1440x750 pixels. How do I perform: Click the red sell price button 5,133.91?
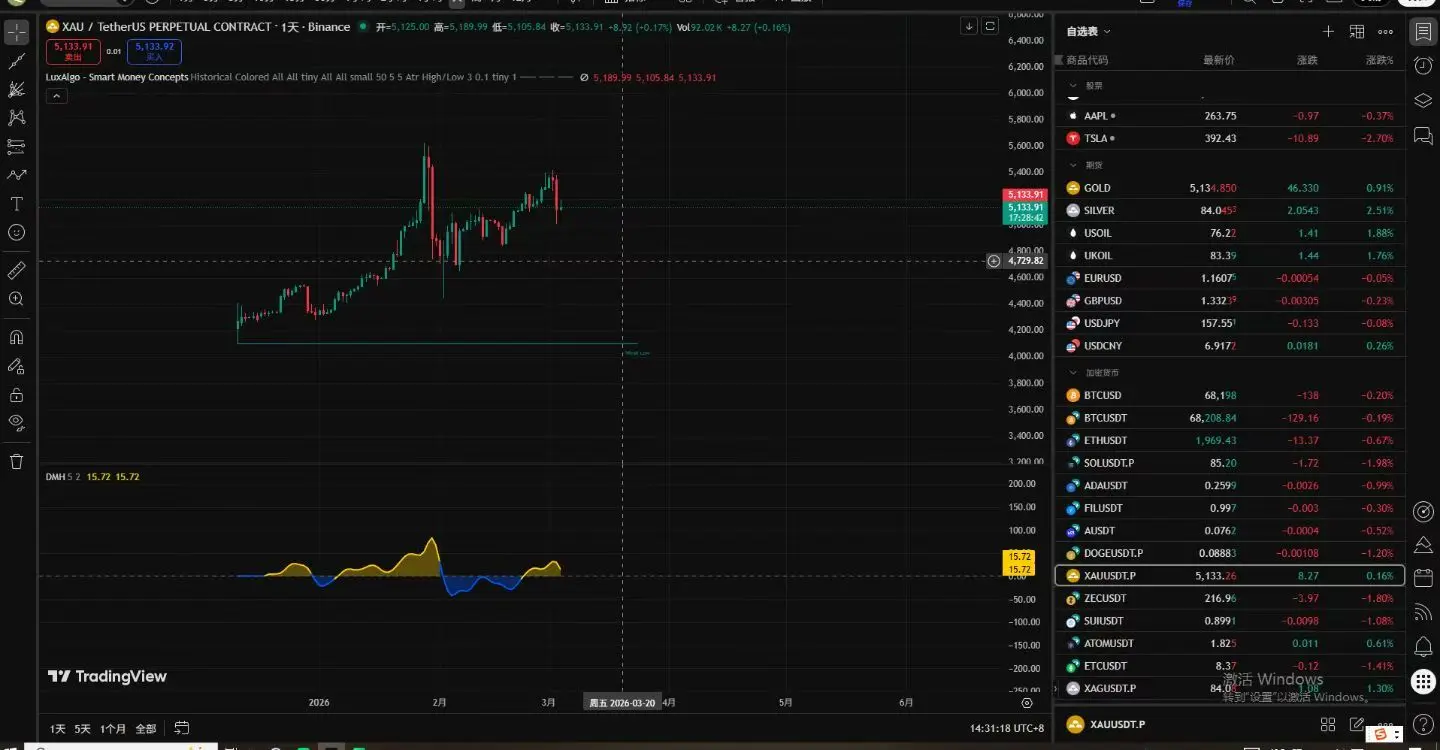[73, 51]
